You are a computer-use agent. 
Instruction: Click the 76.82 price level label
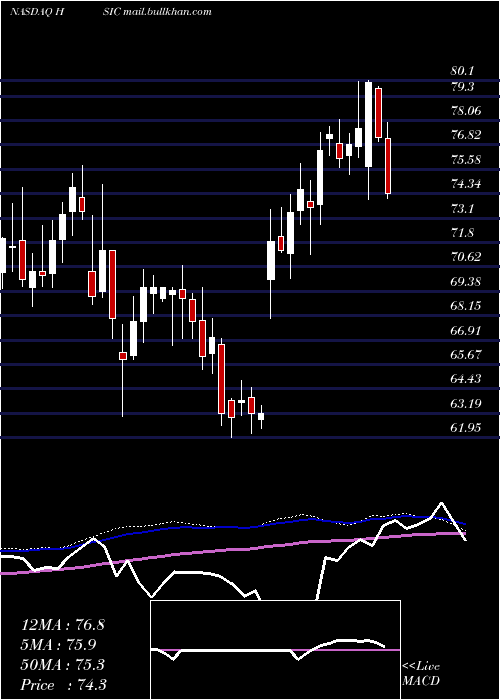(x=466, y=135)
